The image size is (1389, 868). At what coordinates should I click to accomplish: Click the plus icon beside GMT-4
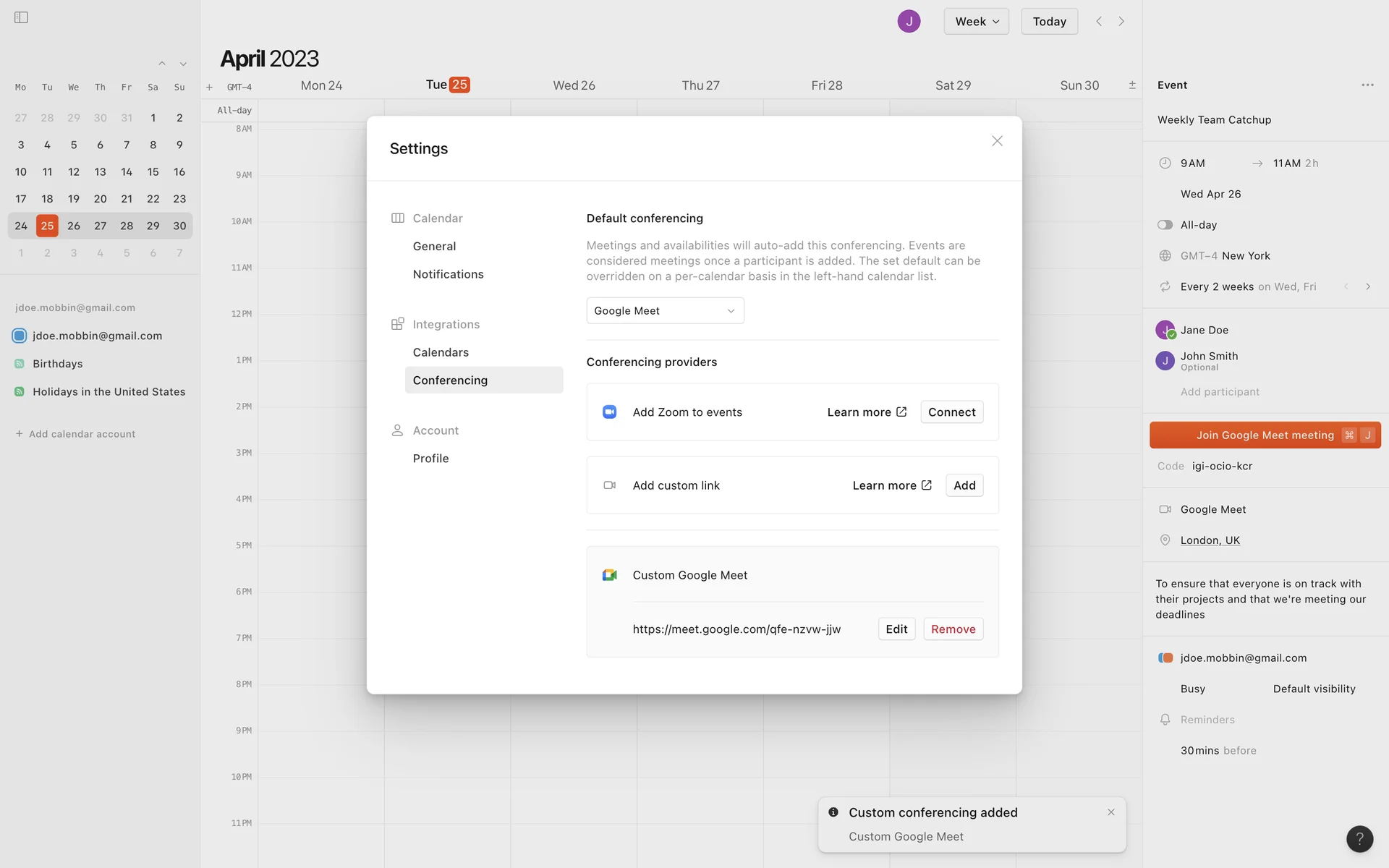pyautogui.click(x=209, y=87)
